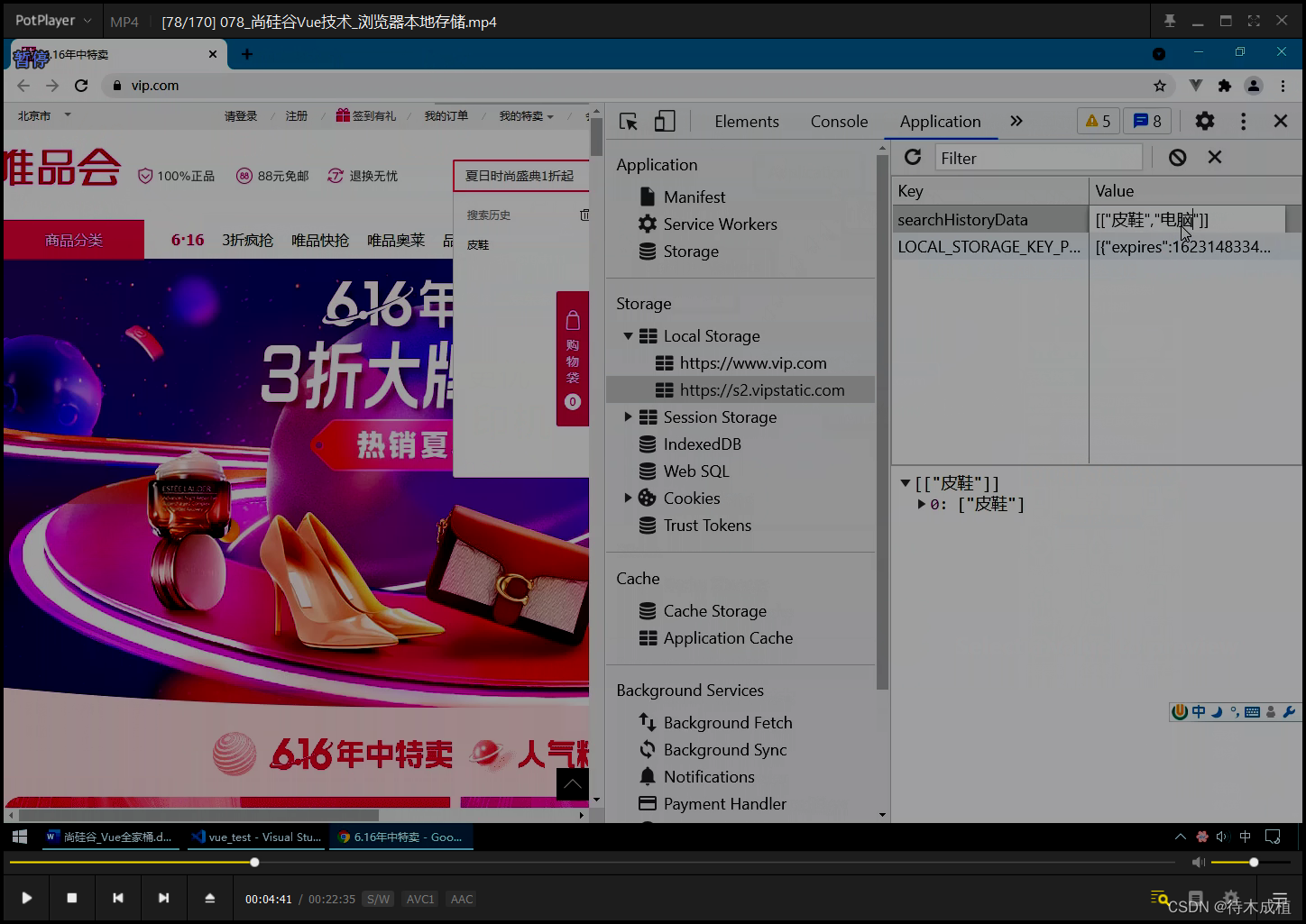
Task: Click the 购物袋 shopping bag button
Action: coord(573,359)
